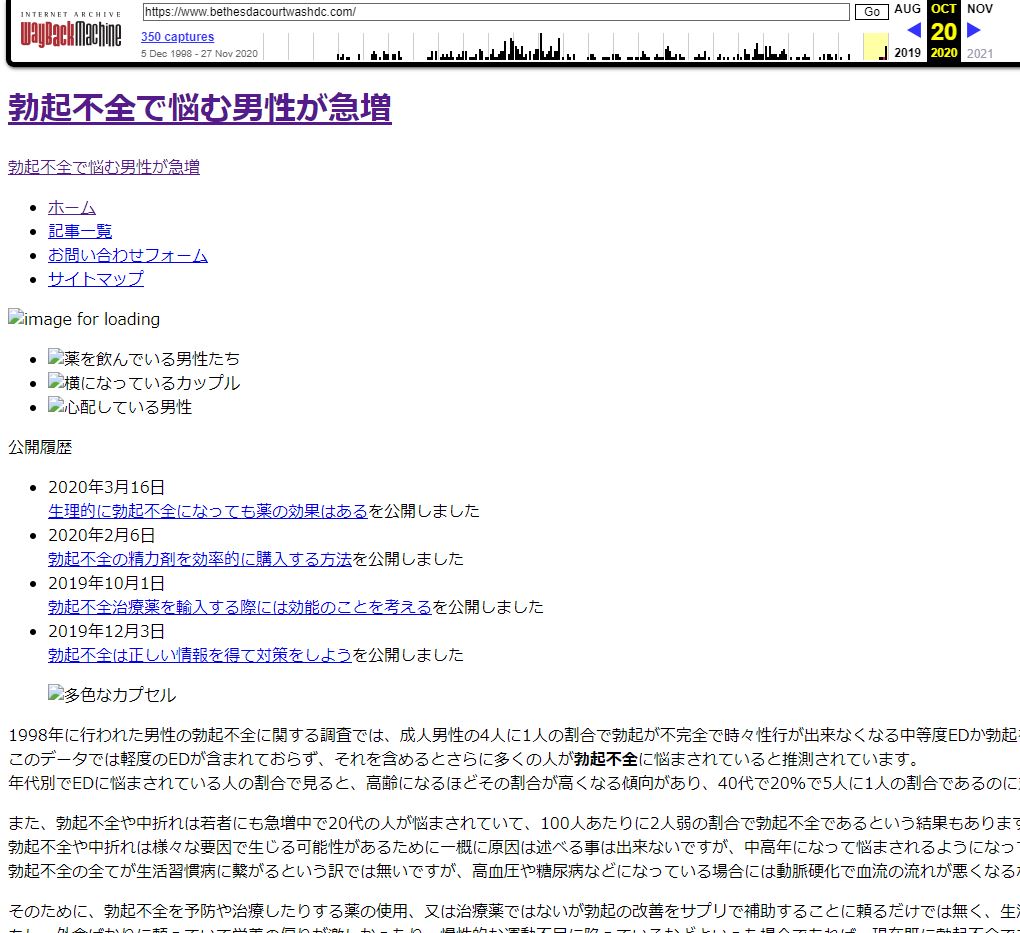1020x933 pixels.
Task: Open the サイトマップ menu link
Action: click(96, 279)
